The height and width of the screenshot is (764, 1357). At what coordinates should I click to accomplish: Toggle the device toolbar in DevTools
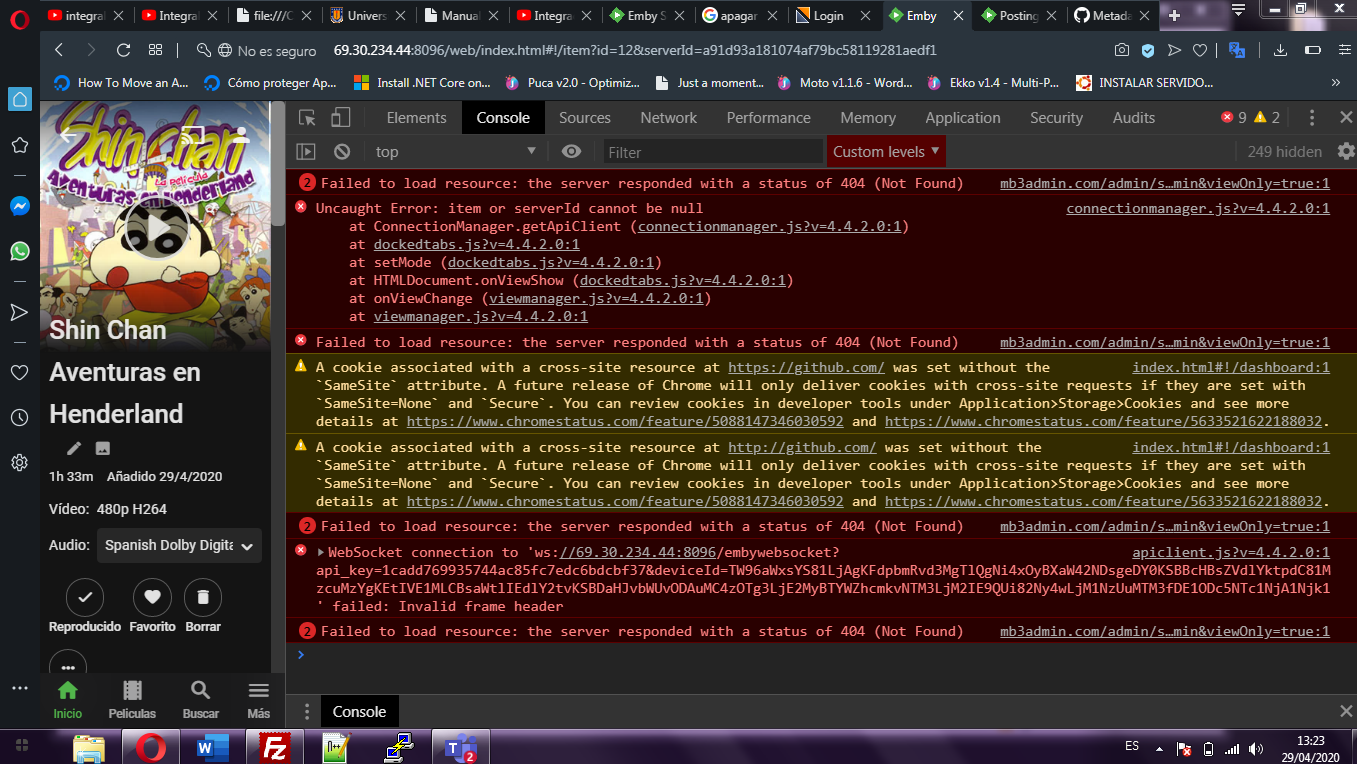(340, 117)
